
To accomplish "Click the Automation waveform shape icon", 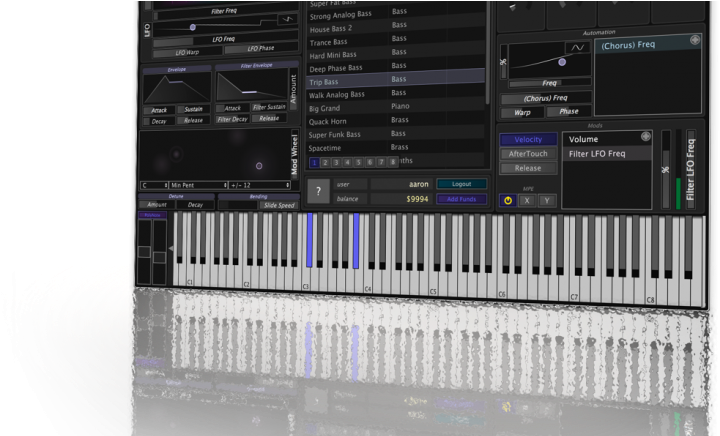I will coord(578,47).
